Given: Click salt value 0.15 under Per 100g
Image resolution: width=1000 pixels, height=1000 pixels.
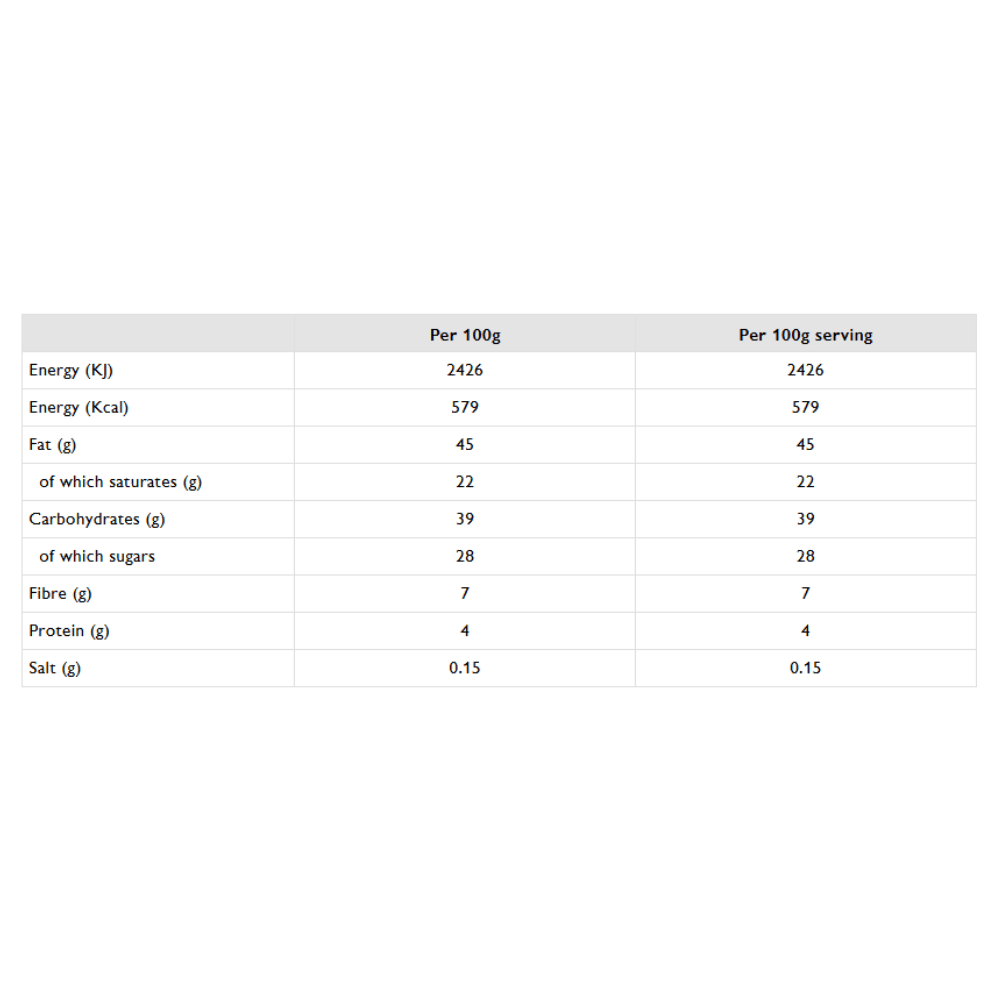Looking at the screenshot, I should tap(465, 668).
